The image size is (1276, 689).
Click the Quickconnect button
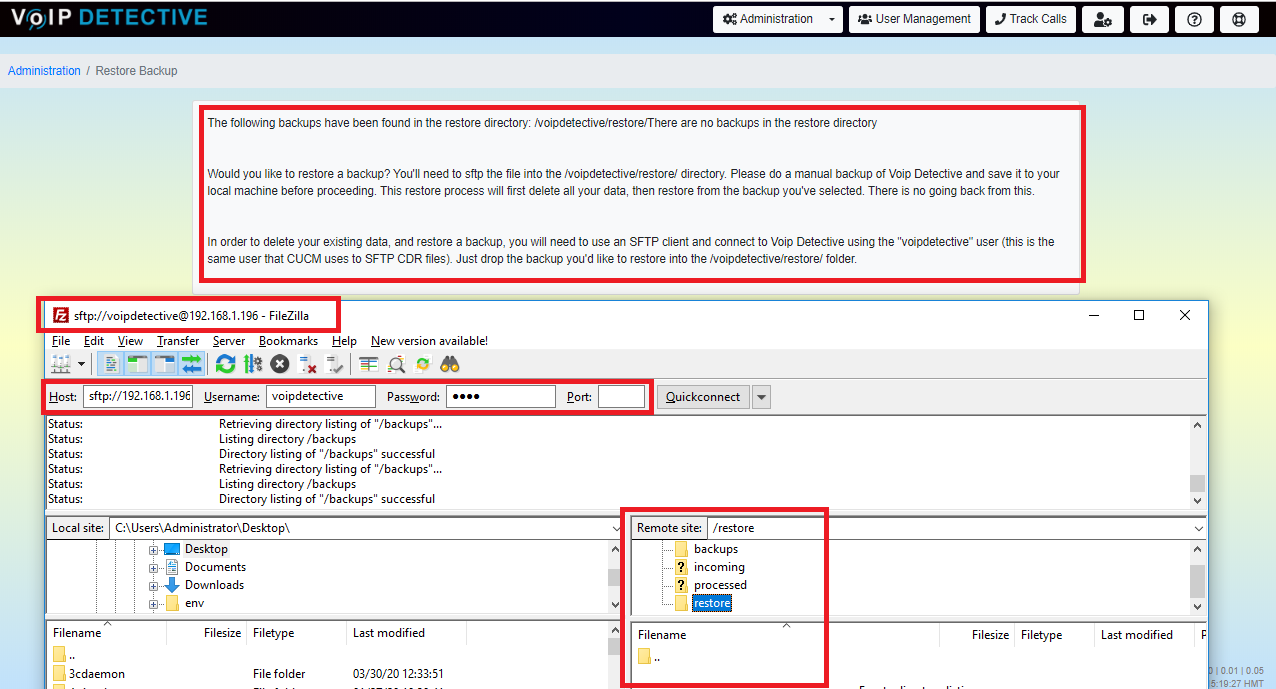[703, 397]
